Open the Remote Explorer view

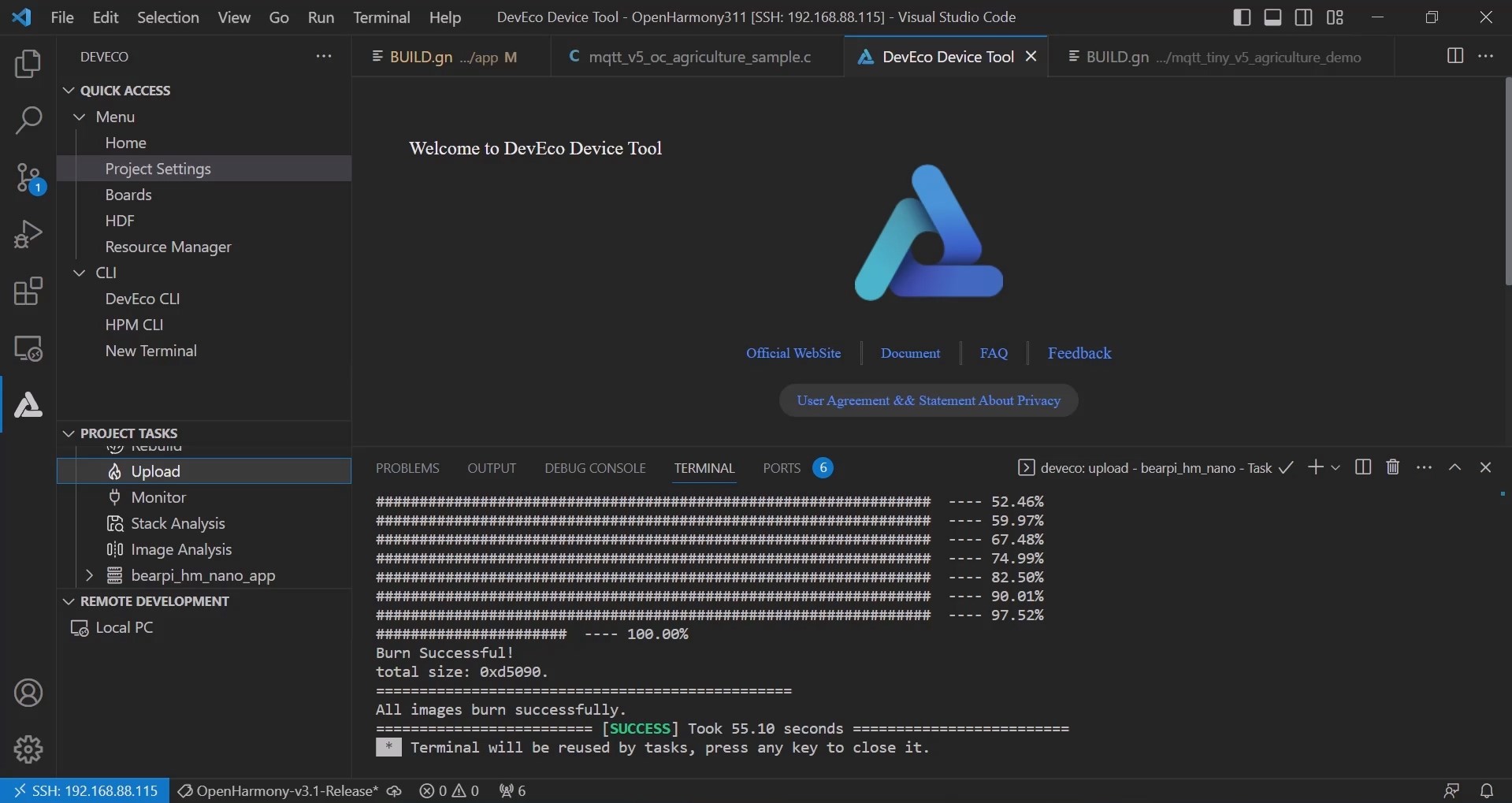28,348
